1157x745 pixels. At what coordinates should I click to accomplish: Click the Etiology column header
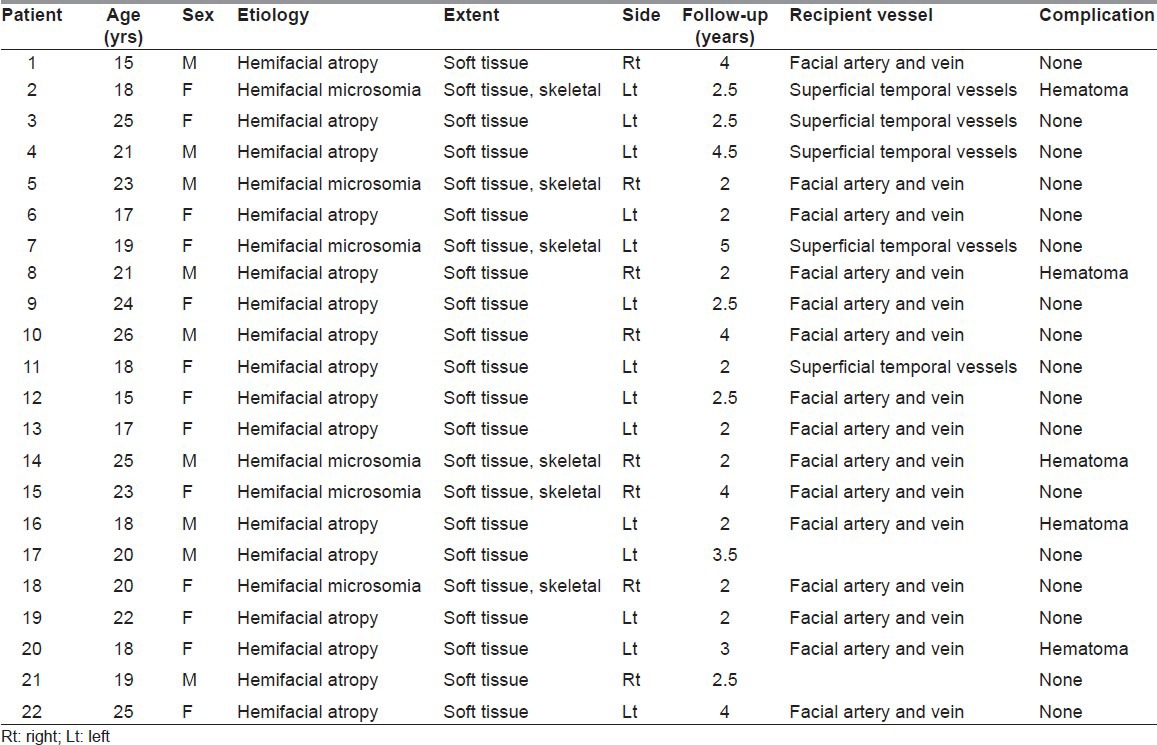[273, 16]
